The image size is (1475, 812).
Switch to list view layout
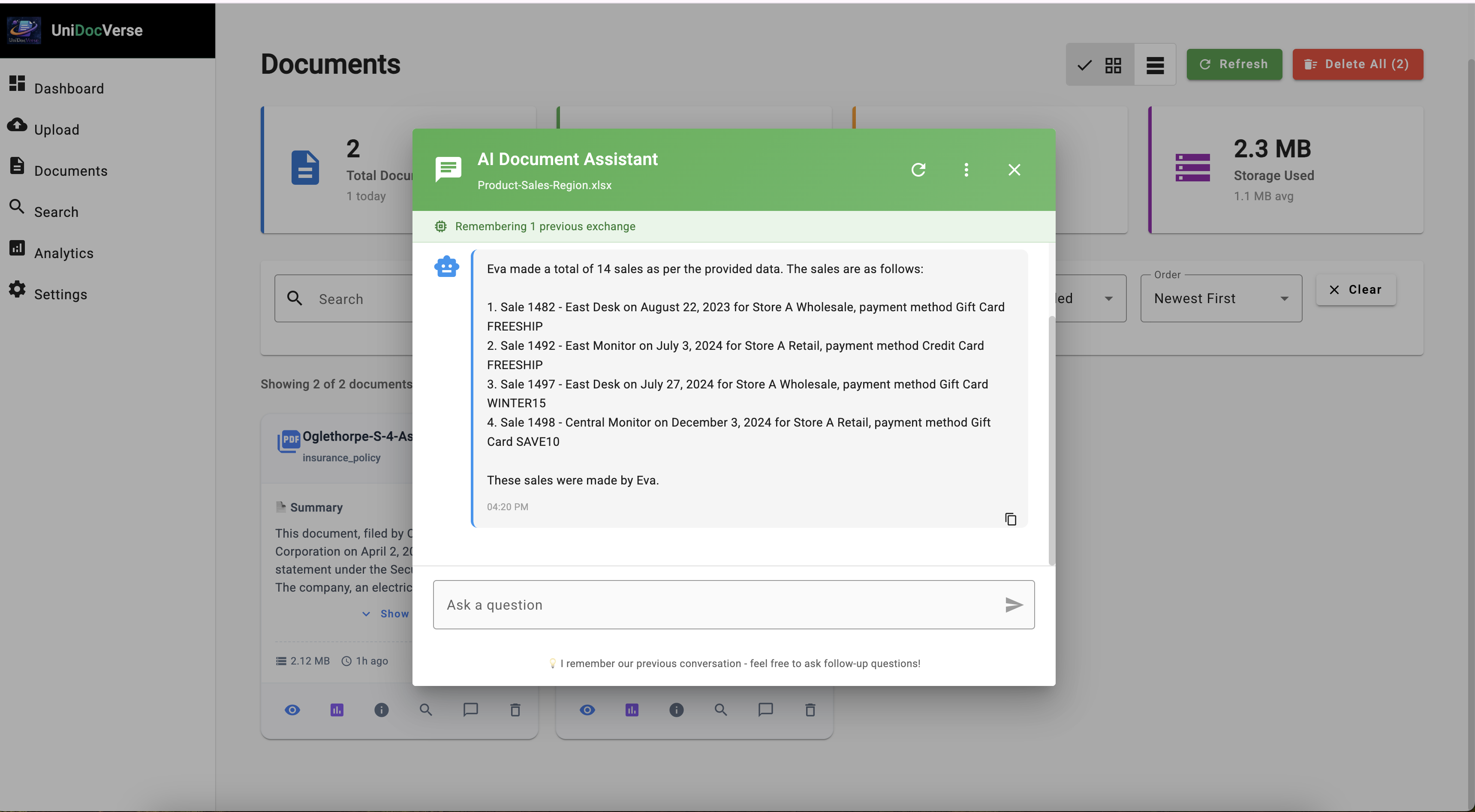tap(1155, 65)
